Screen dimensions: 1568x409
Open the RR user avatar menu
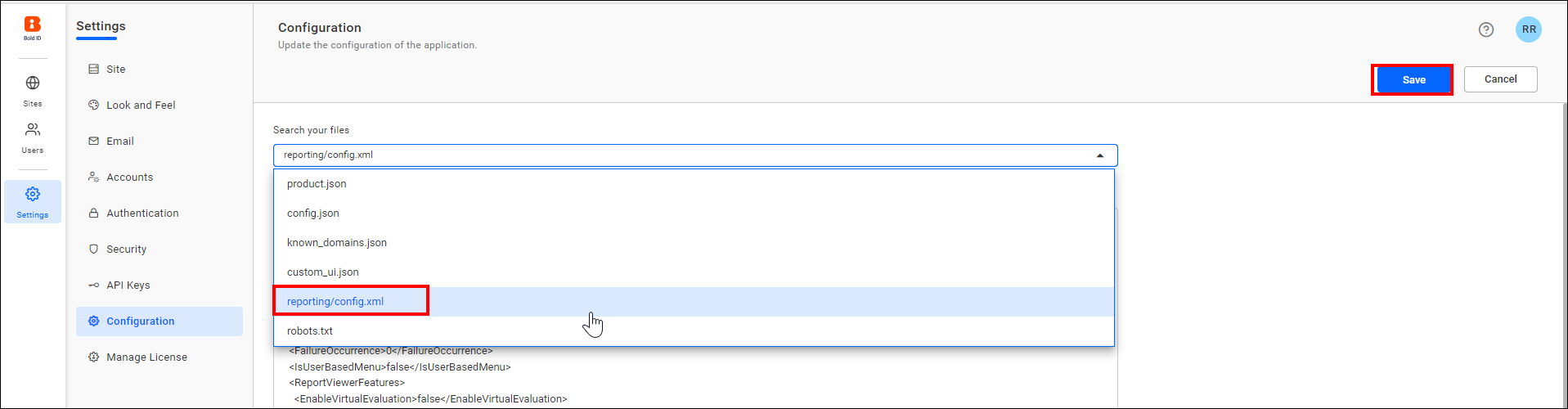(x=1529, y=29)
